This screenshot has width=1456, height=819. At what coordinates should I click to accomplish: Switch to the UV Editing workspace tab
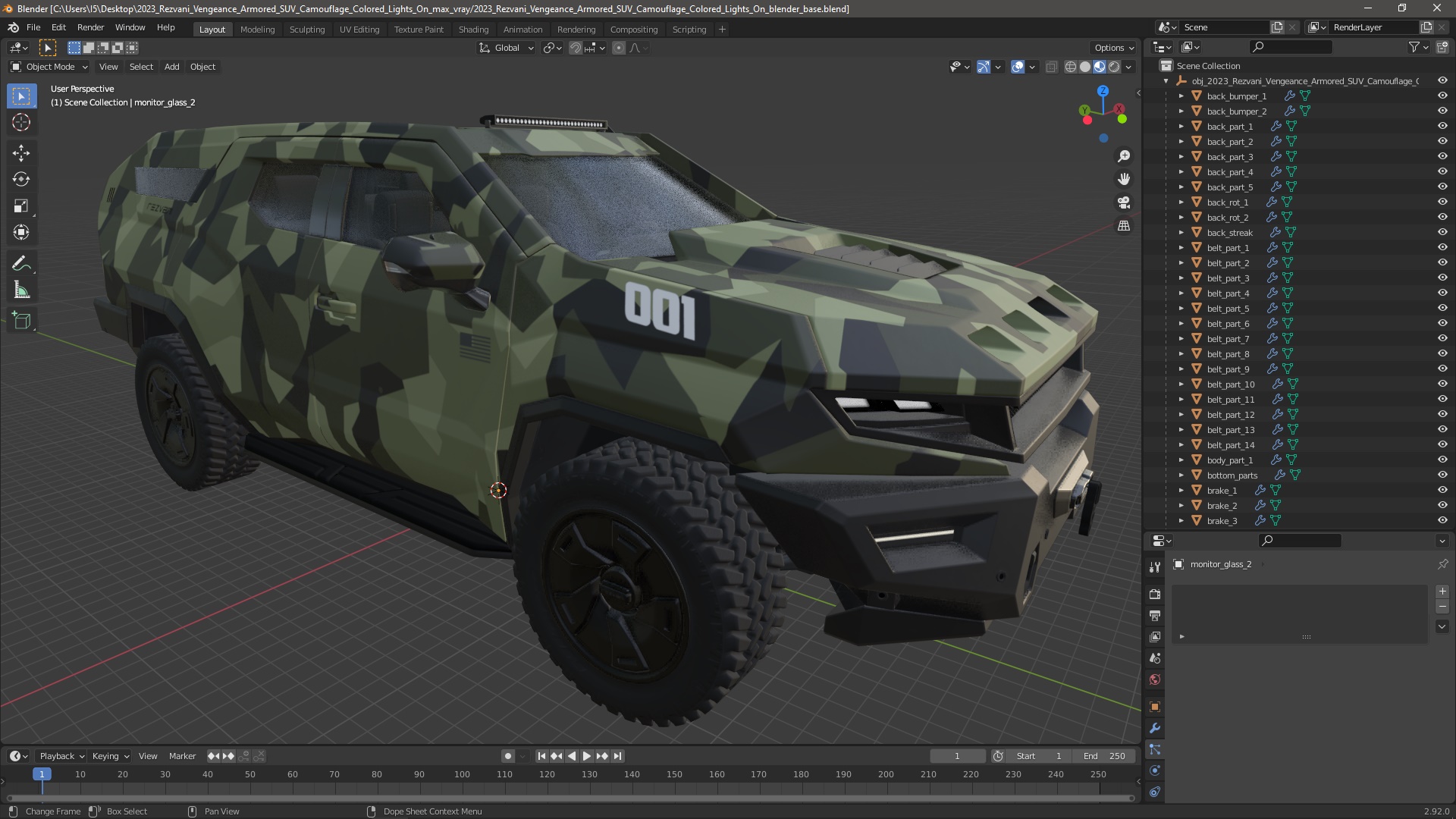[x=359, y=30]
